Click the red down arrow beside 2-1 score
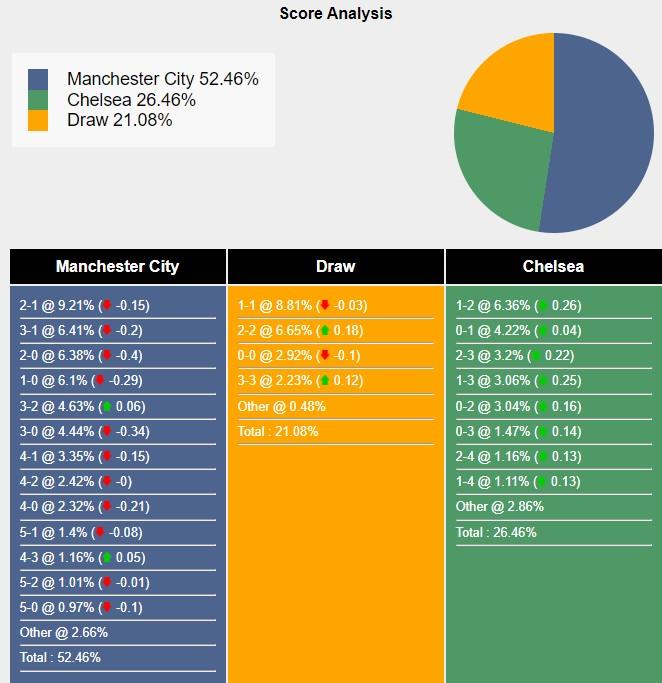 pos(107,305)
